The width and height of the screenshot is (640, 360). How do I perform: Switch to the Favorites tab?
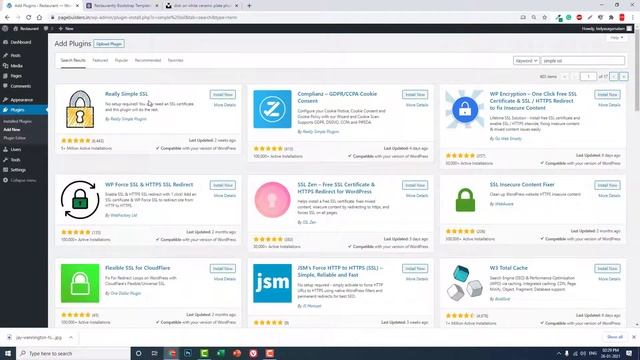click(x=176, y=60)
